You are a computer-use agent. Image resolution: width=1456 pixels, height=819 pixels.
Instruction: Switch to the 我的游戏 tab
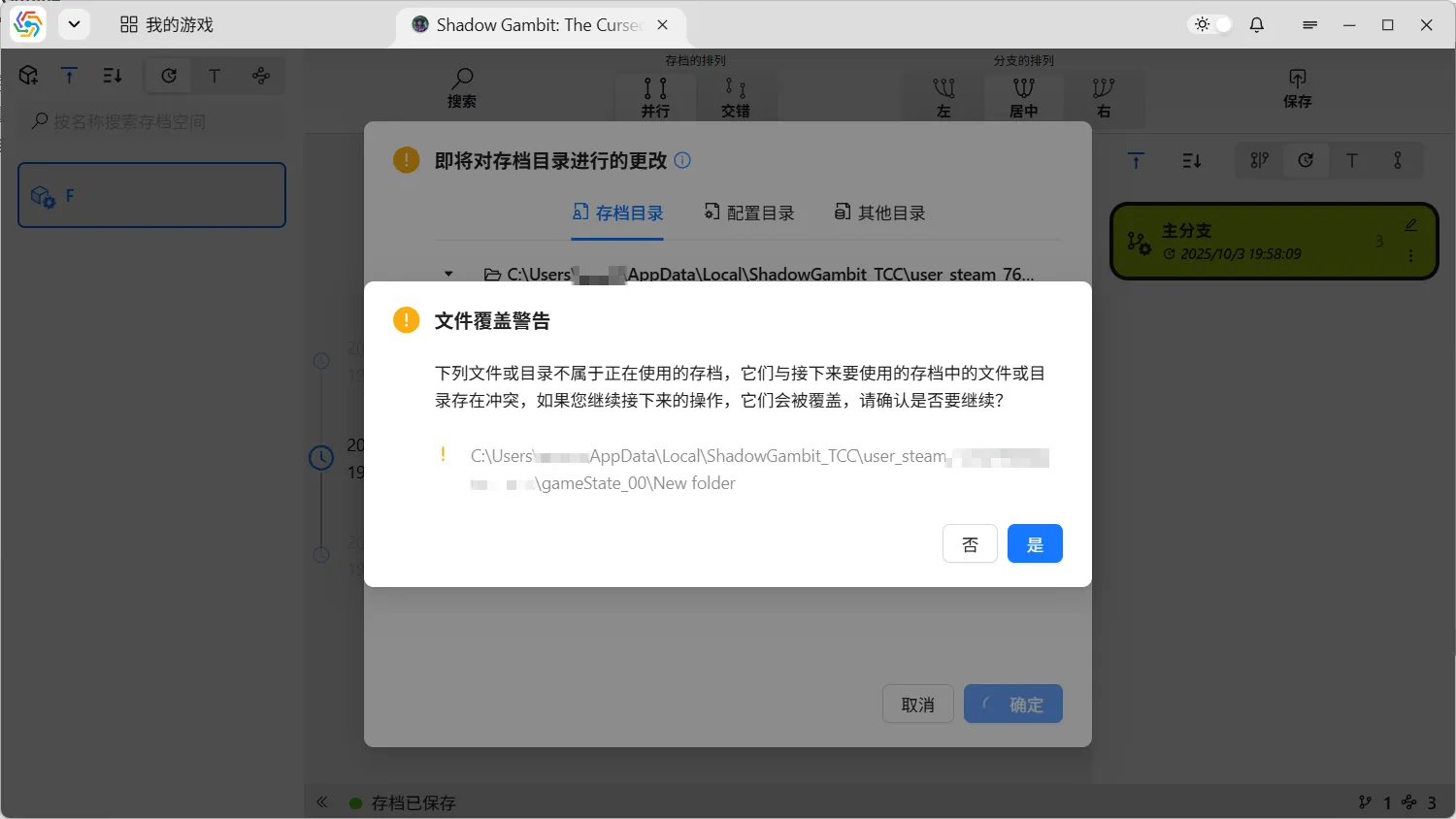coord(167,25)
